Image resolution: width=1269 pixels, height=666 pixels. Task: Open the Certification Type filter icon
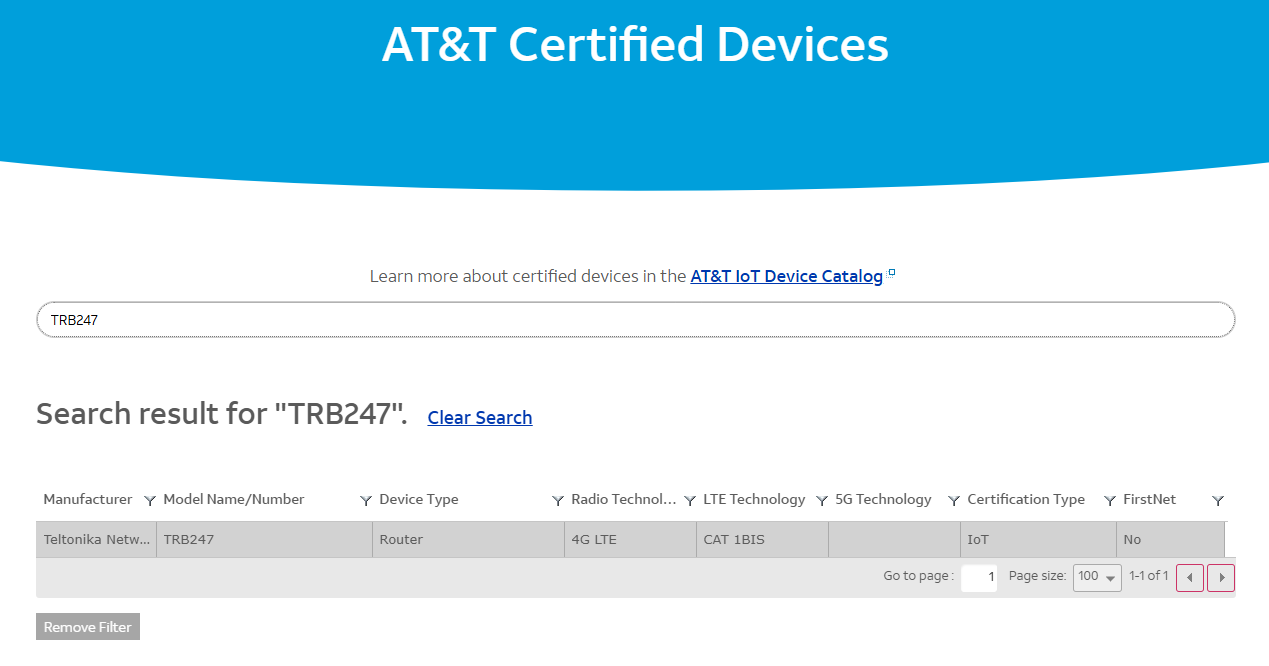tap(1110, 500)
